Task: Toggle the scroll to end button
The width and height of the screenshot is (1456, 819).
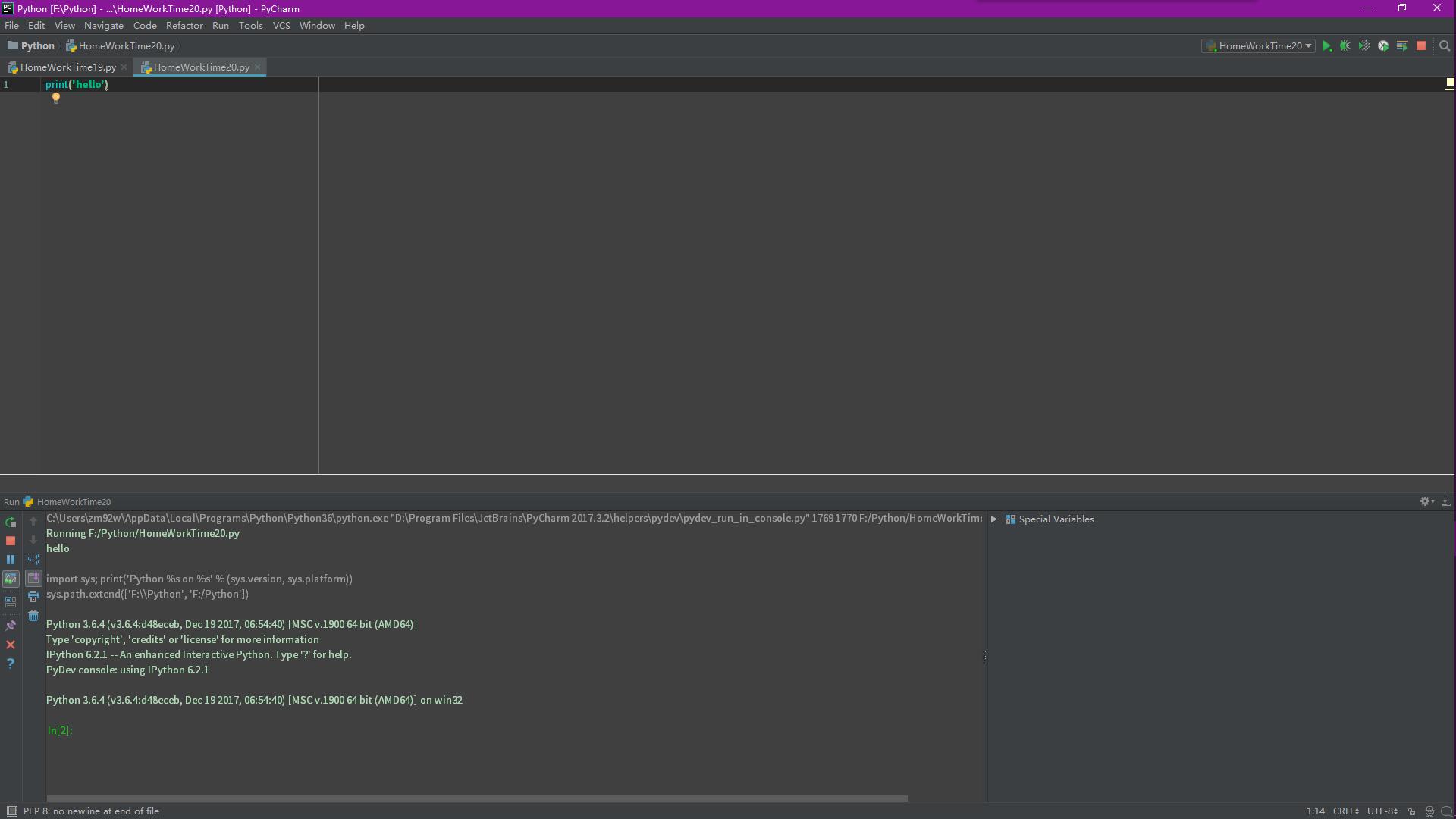Action: coord(33,578)
